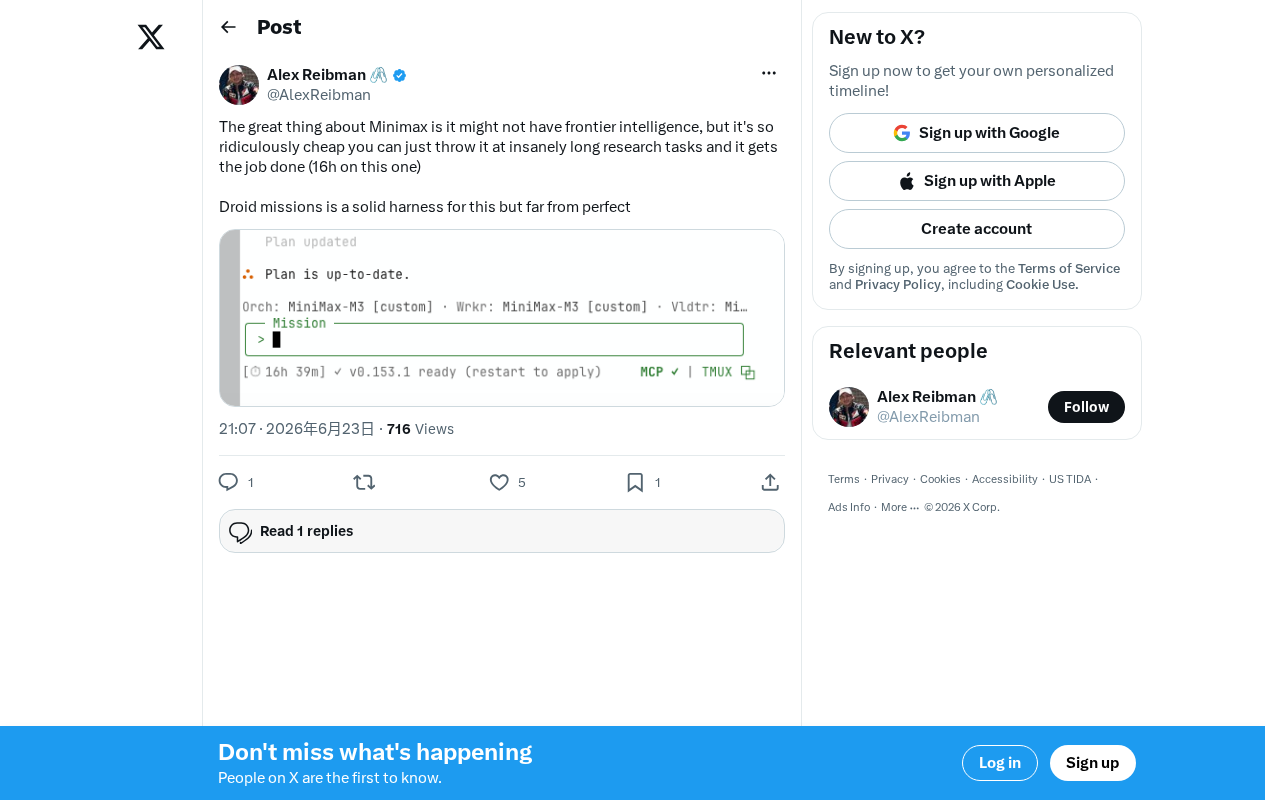Click the repost arrows icon
Image resolution: width=1280 pixels, height=800 pixels.
(x=364, y=482)
